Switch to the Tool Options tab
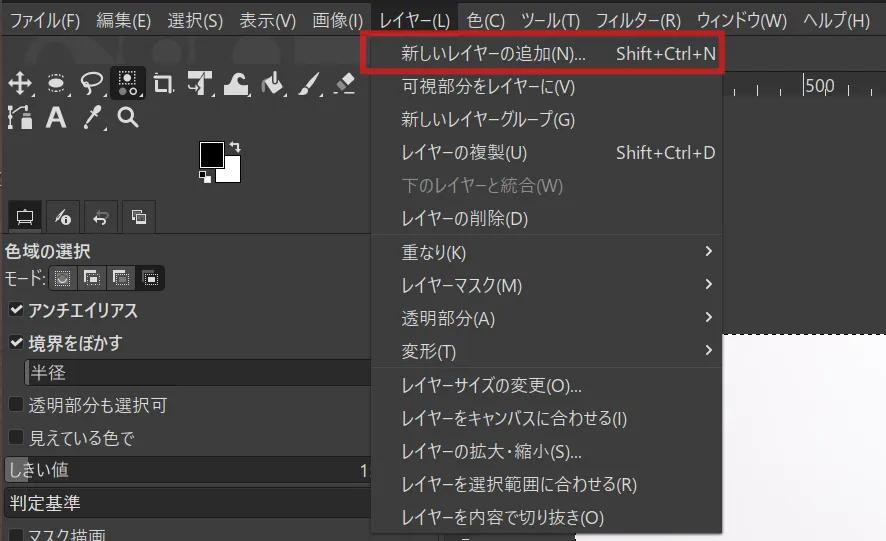This screenshot has width=886, height=541. pos(25,217)
